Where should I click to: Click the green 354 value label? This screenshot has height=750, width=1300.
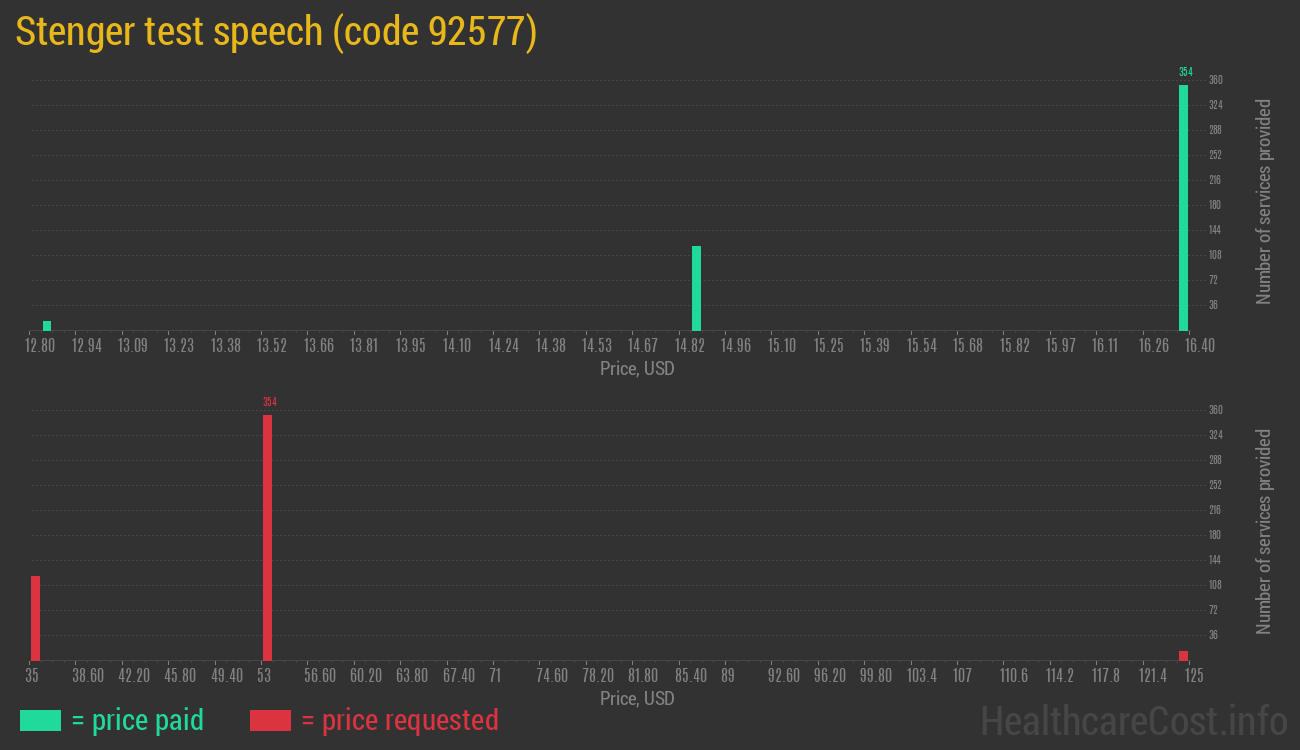click(1185, 72)
